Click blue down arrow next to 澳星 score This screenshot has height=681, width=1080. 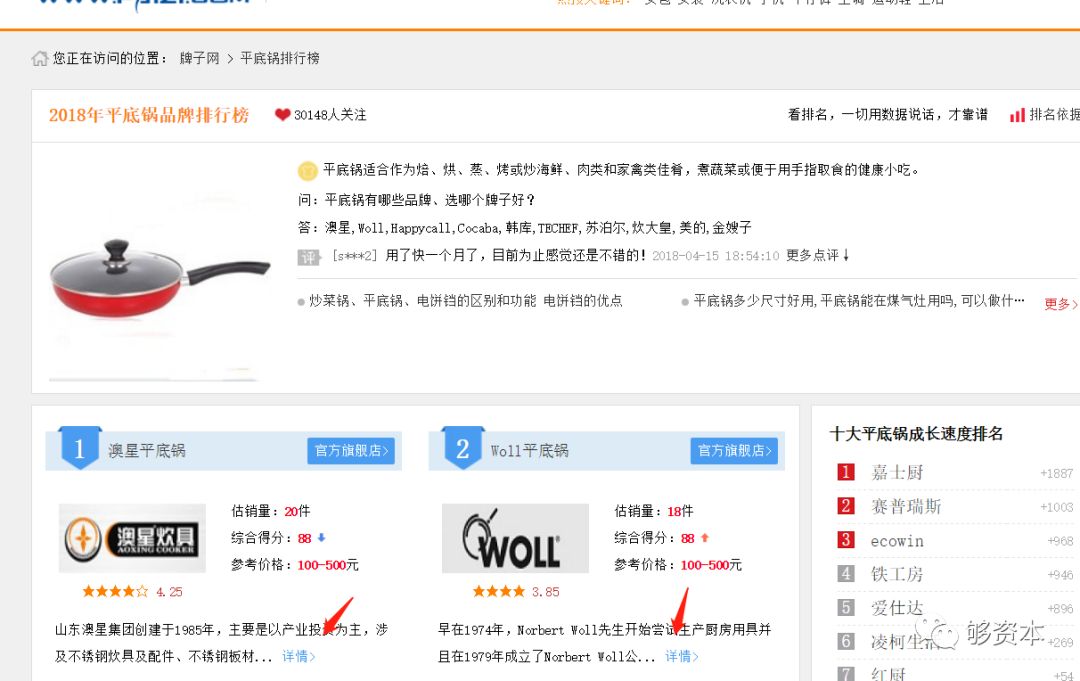[x=321, y=538]
